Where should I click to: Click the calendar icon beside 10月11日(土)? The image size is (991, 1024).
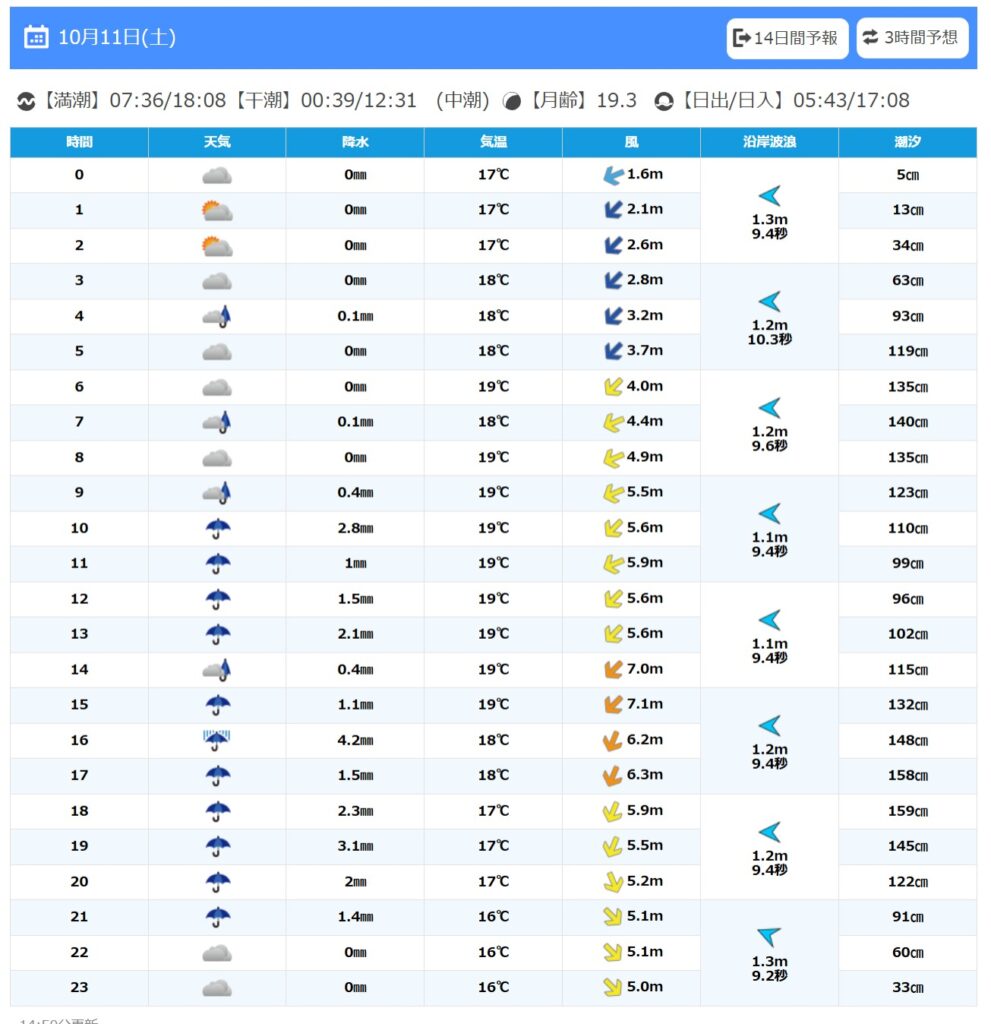point(36,37)
